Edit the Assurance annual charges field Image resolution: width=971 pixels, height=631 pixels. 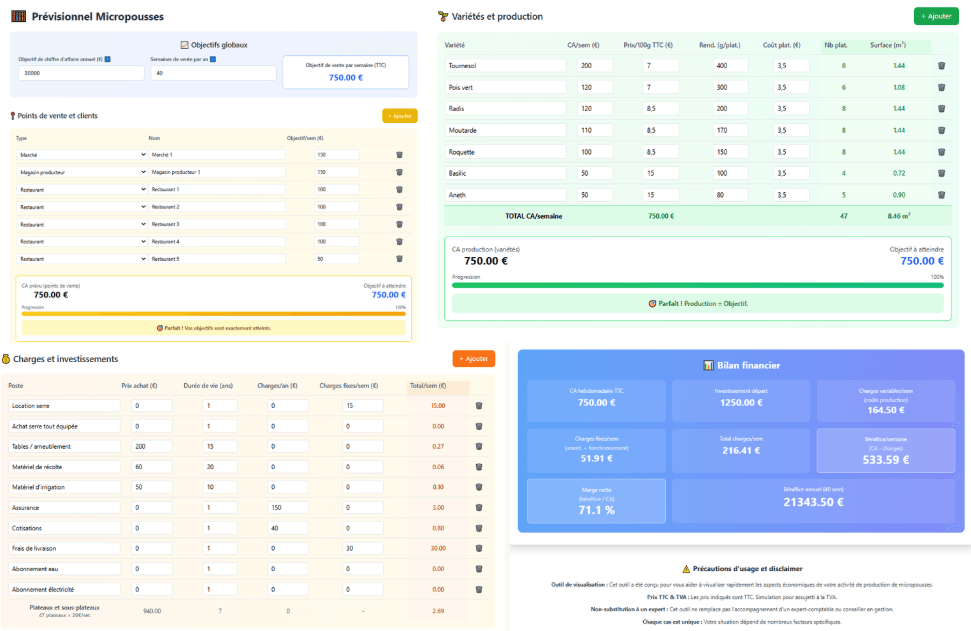tap(288, 508)
